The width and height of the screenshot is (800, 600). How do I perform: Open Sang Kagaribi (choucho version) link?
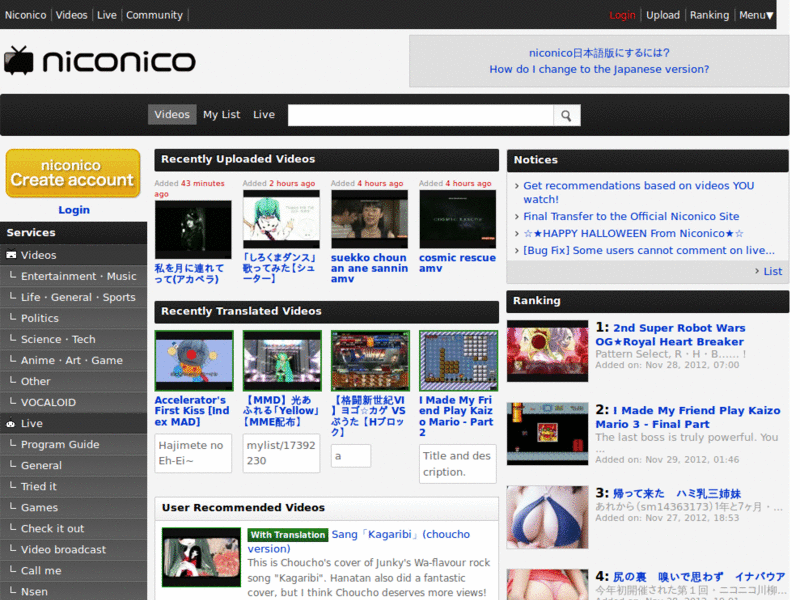click(359, 541)
